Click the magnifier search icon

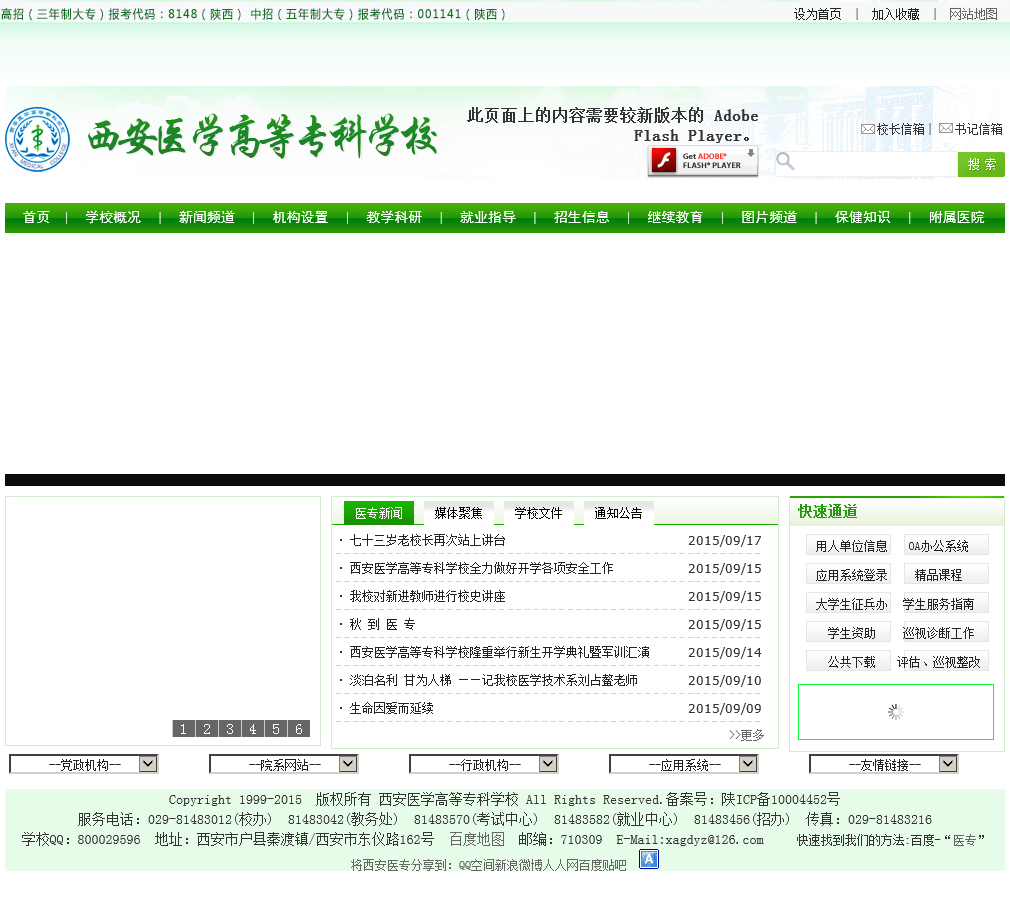(x=785, y=161)
